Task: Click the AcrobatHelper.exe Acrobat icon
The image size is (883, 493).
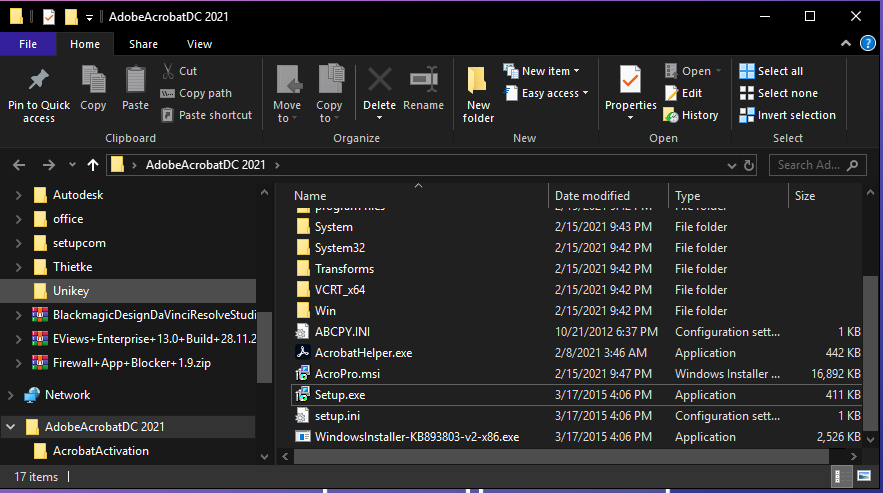Action: [x=302, y=353]
